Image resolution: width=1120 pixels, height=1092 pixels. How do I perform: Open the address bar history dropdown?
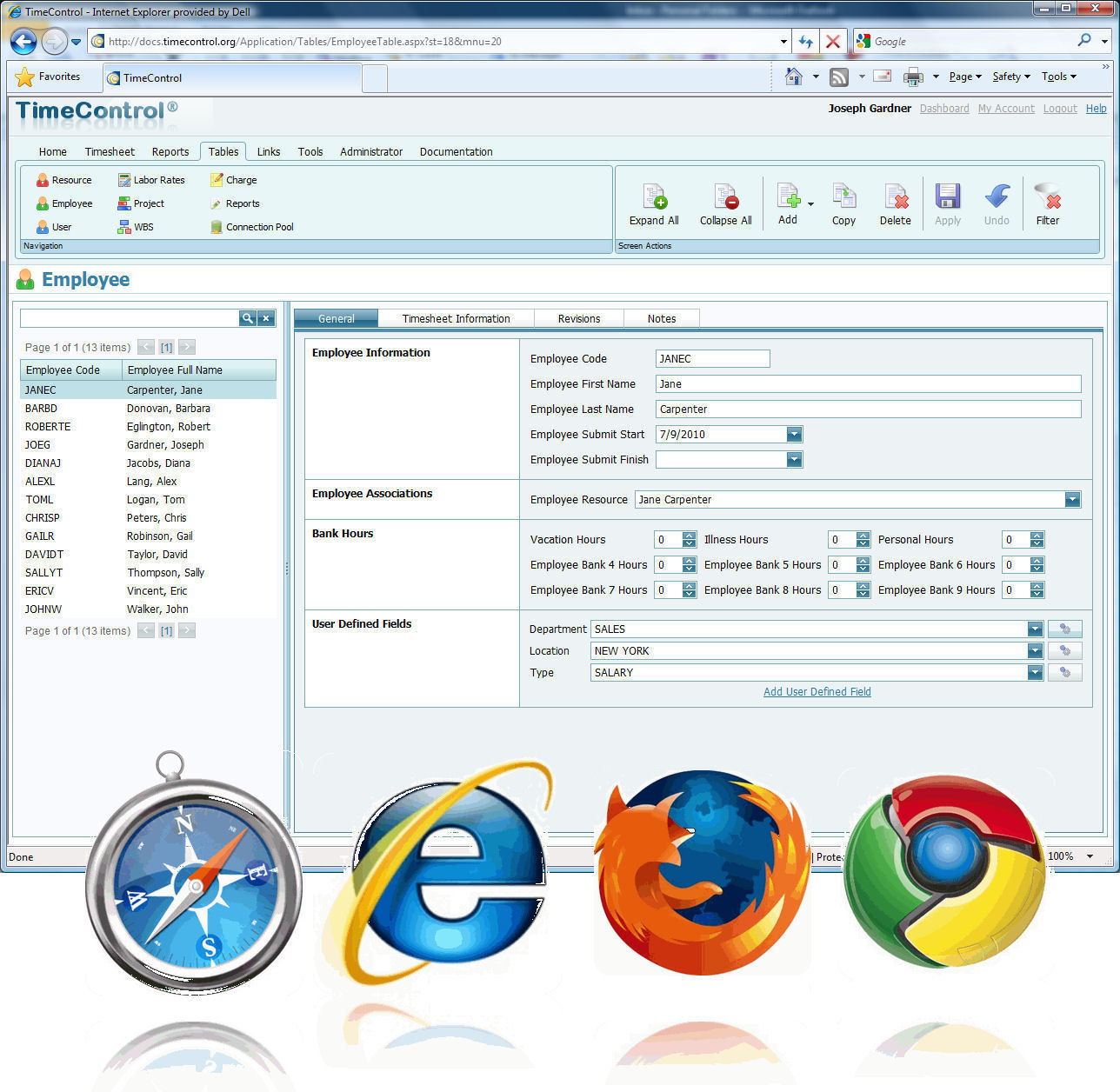(783, 41)
